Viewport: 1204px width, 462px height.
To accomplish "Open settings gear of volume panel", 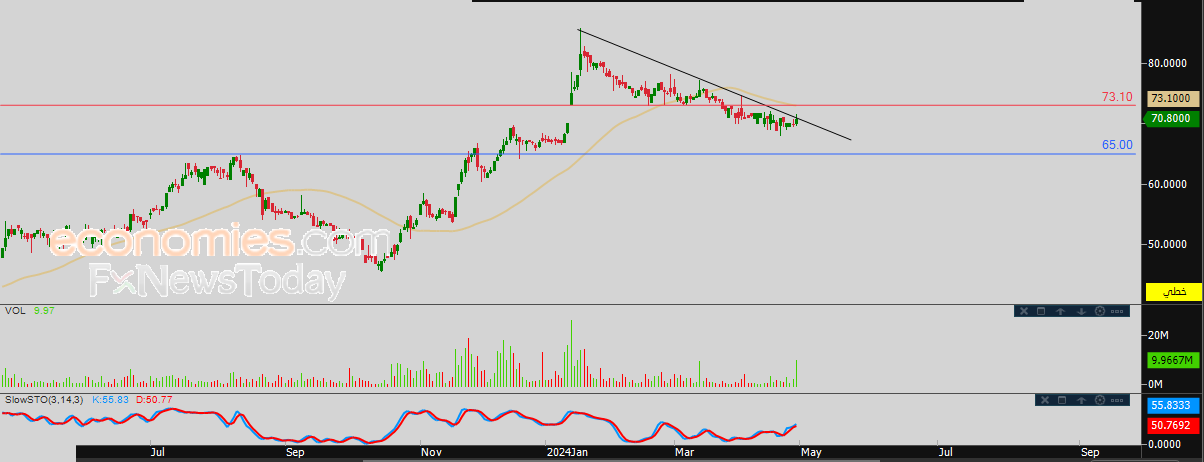I will coord(1100,311).
